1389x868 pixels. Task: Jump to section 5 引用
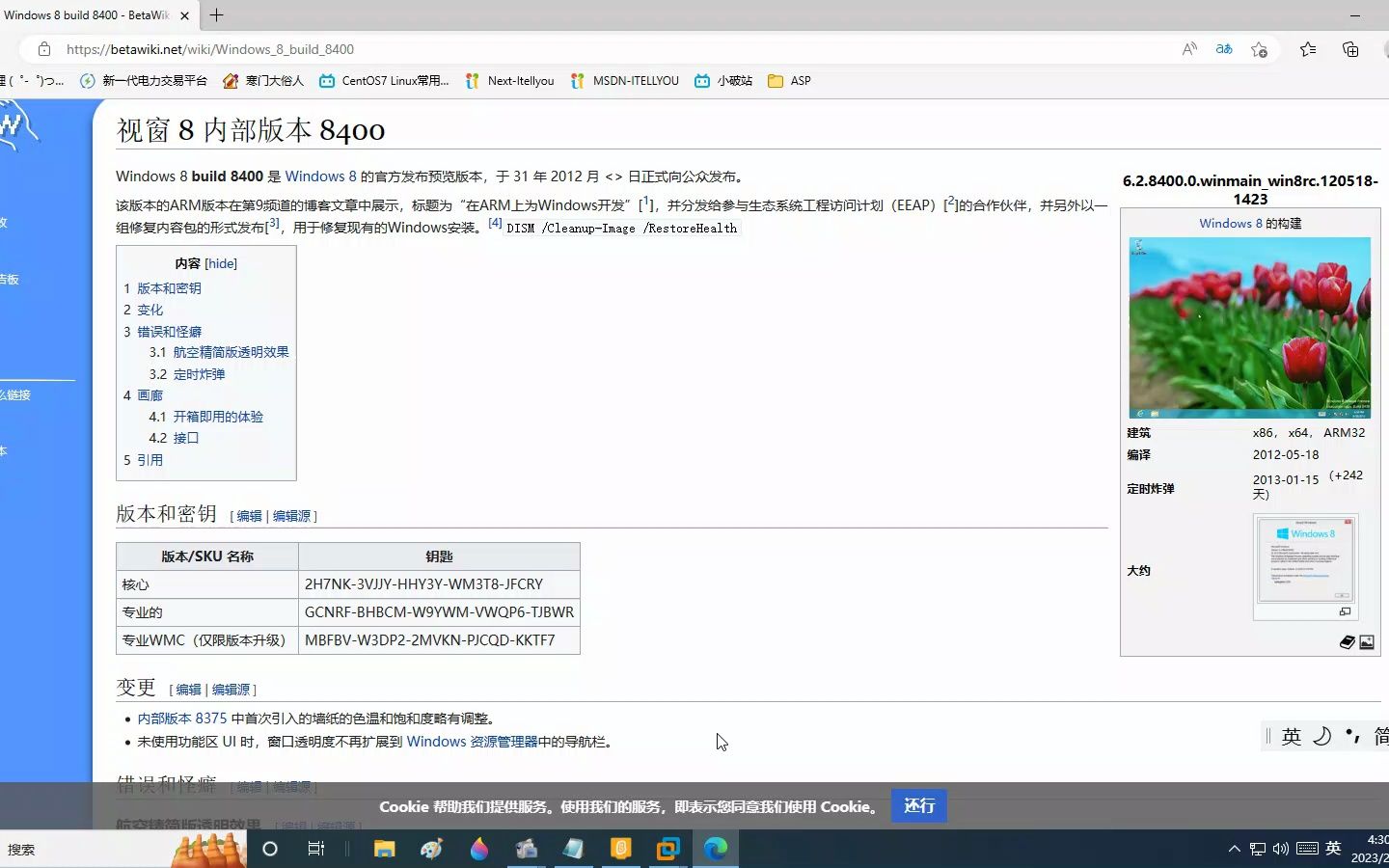tap(150, 460)
